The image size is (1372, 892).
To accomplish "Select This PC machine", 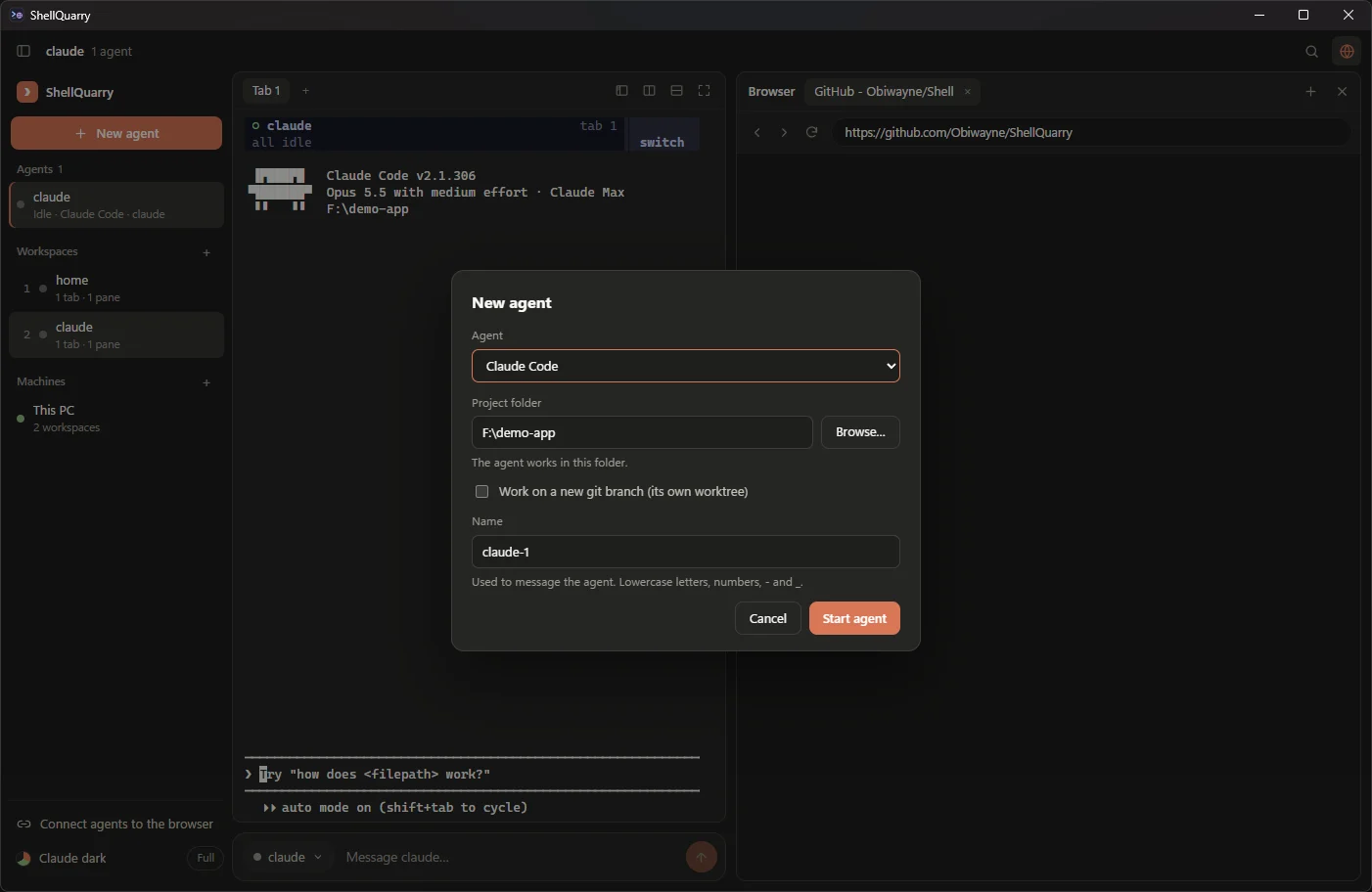I will click(x=116, y=419).
